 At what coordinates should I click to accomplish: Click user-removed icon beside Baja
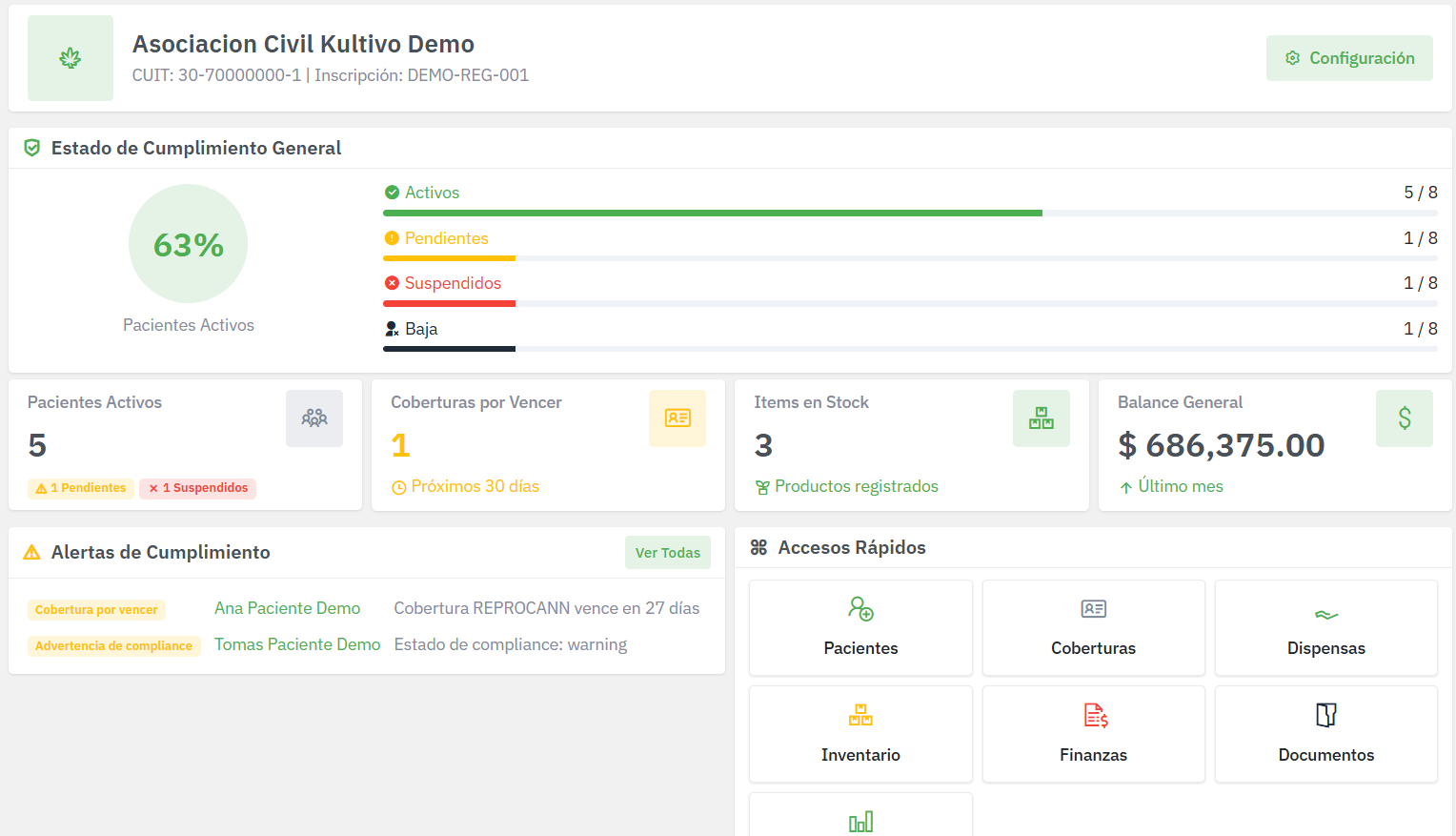click(x=392, y=329)
